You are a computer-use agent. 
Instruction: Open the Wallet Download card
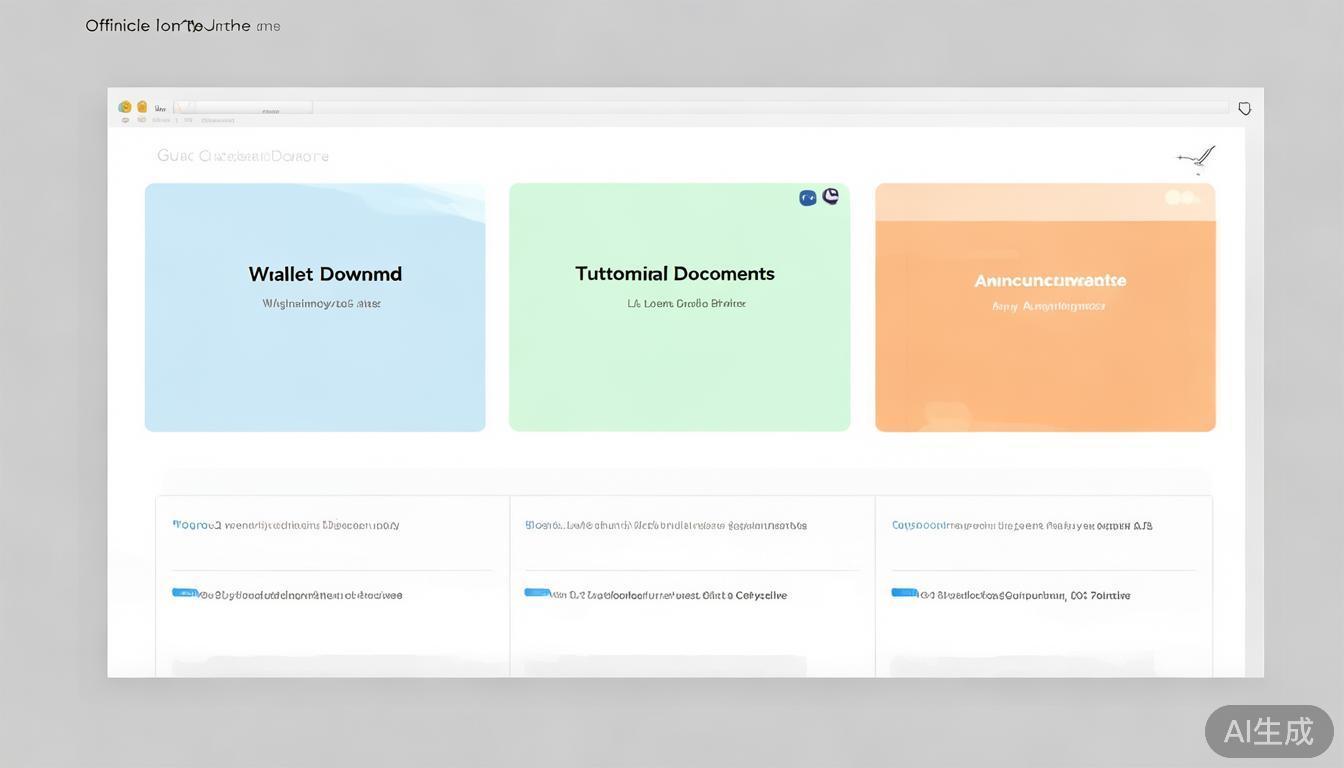315,307
